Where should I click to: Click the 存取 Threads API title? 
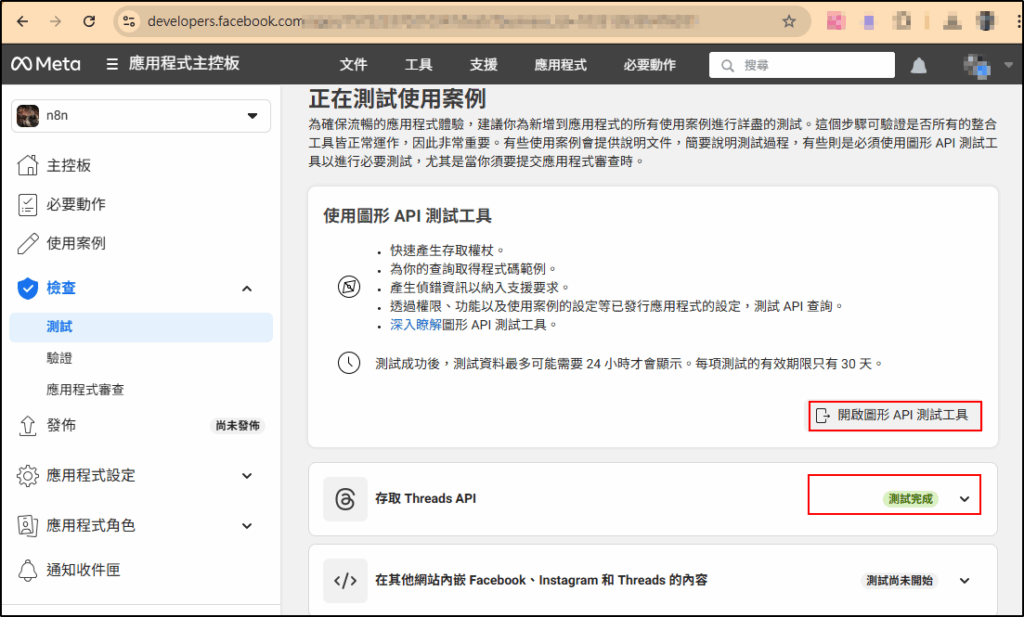(x=426, y=499)
